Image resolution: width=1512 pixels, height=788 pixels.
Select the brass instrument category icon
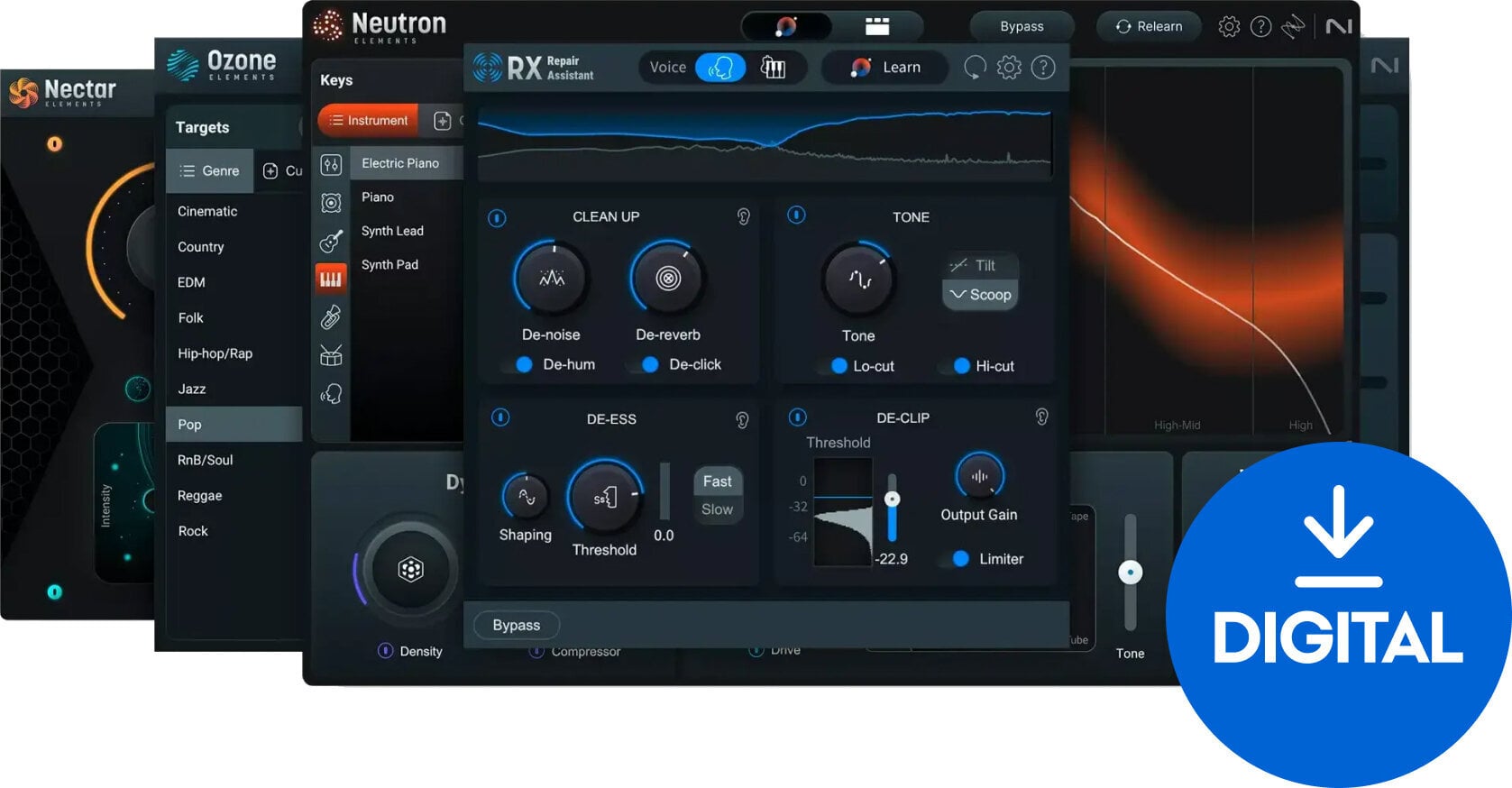pyautogui.click(x=331, y=316)
